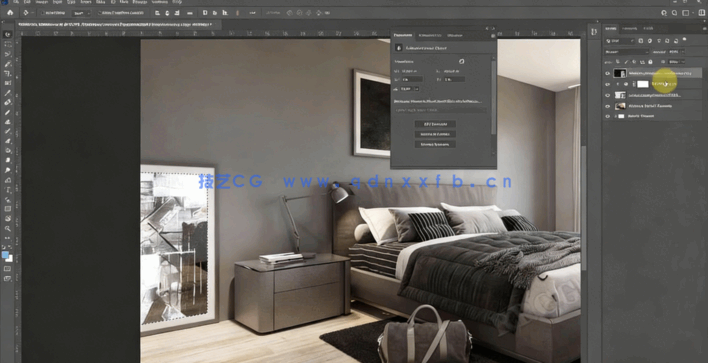Click the background white color swatch
The width and height of the screenshot is (708, 363).
coord(9,259)
